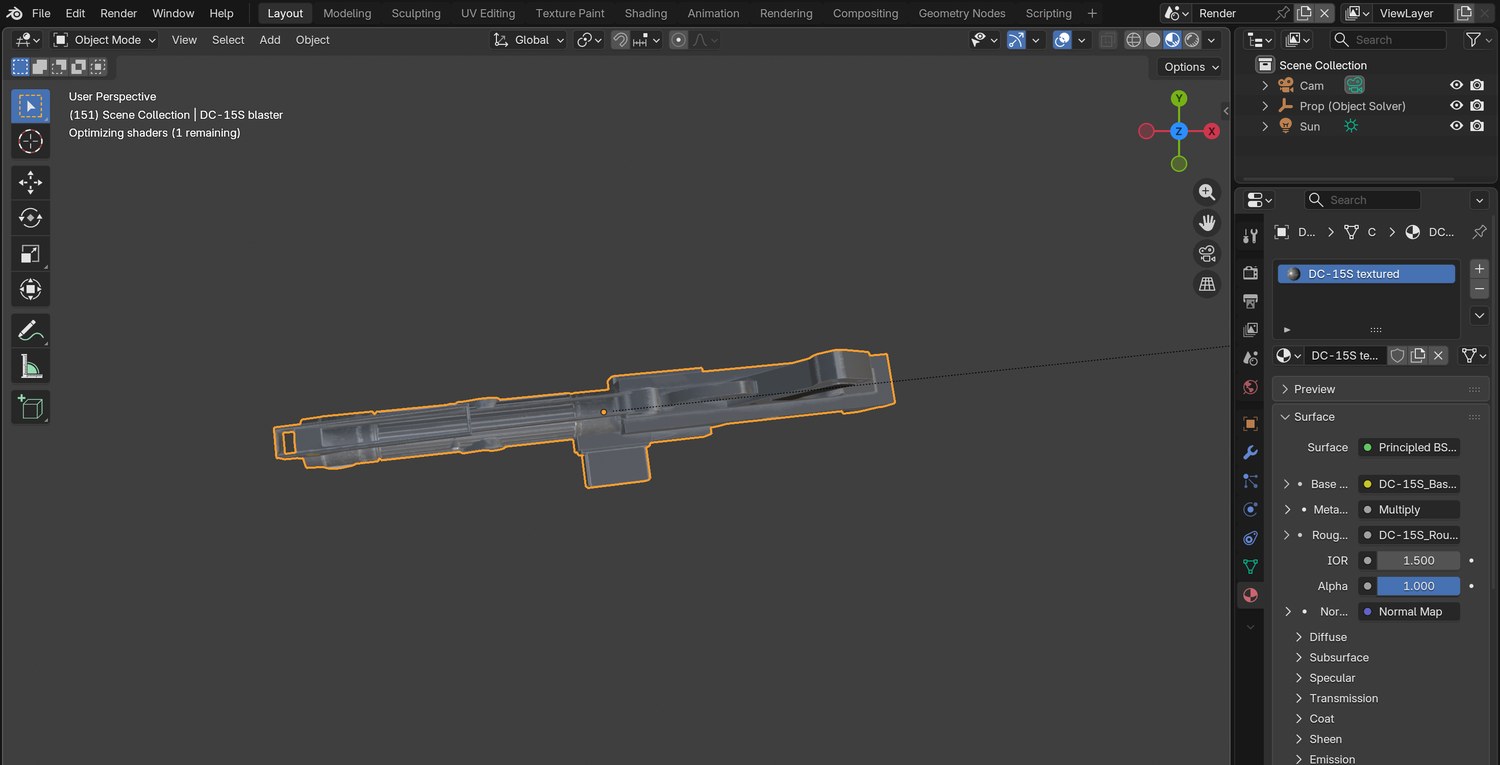The height and width of the screenshot is (765, 1500).
Task: Toggle viewport overlays
Action: (x=1063, y=40)
